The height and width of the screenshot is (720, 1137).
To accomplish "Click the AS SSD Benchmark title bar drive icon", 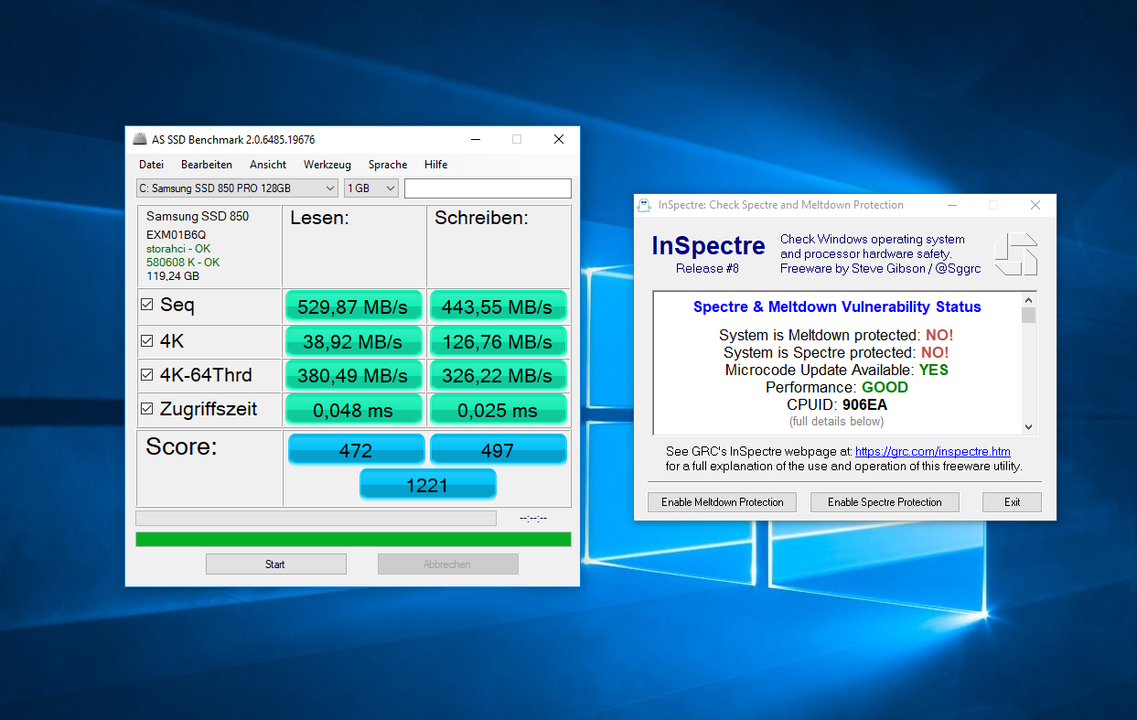I will (140, 139).
